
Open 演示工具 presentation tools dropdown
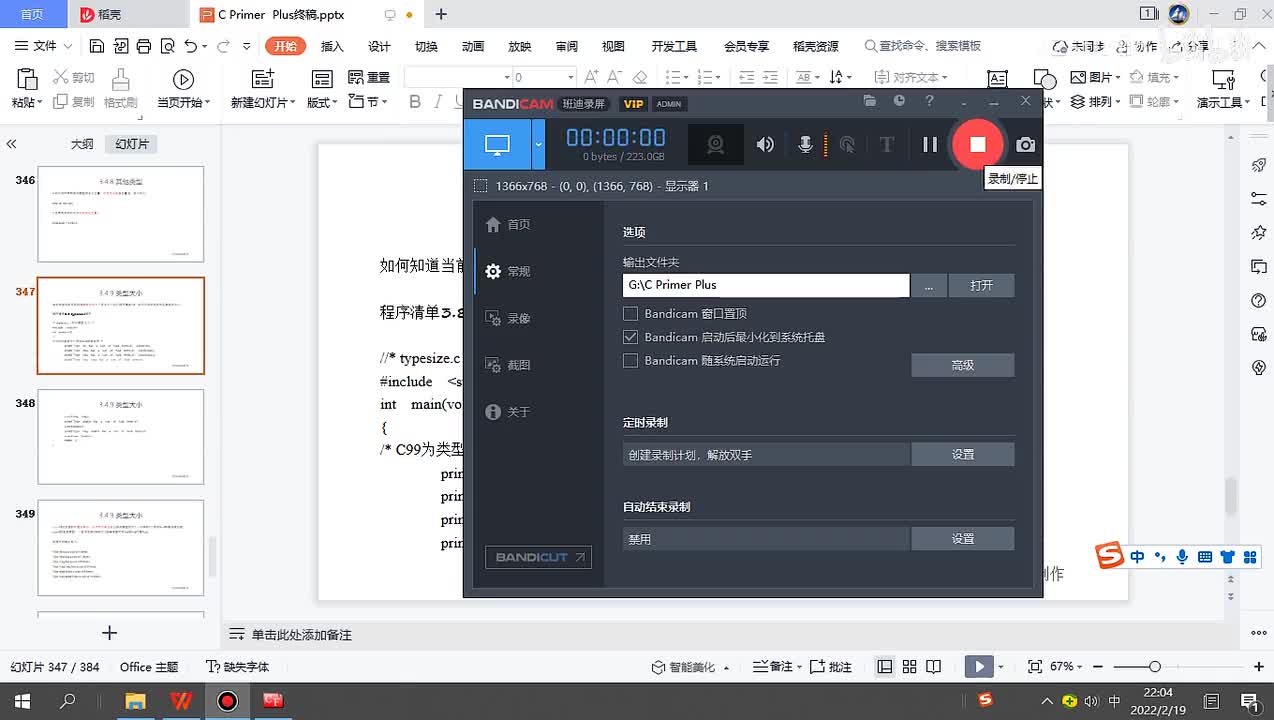tap(1247, 103)
